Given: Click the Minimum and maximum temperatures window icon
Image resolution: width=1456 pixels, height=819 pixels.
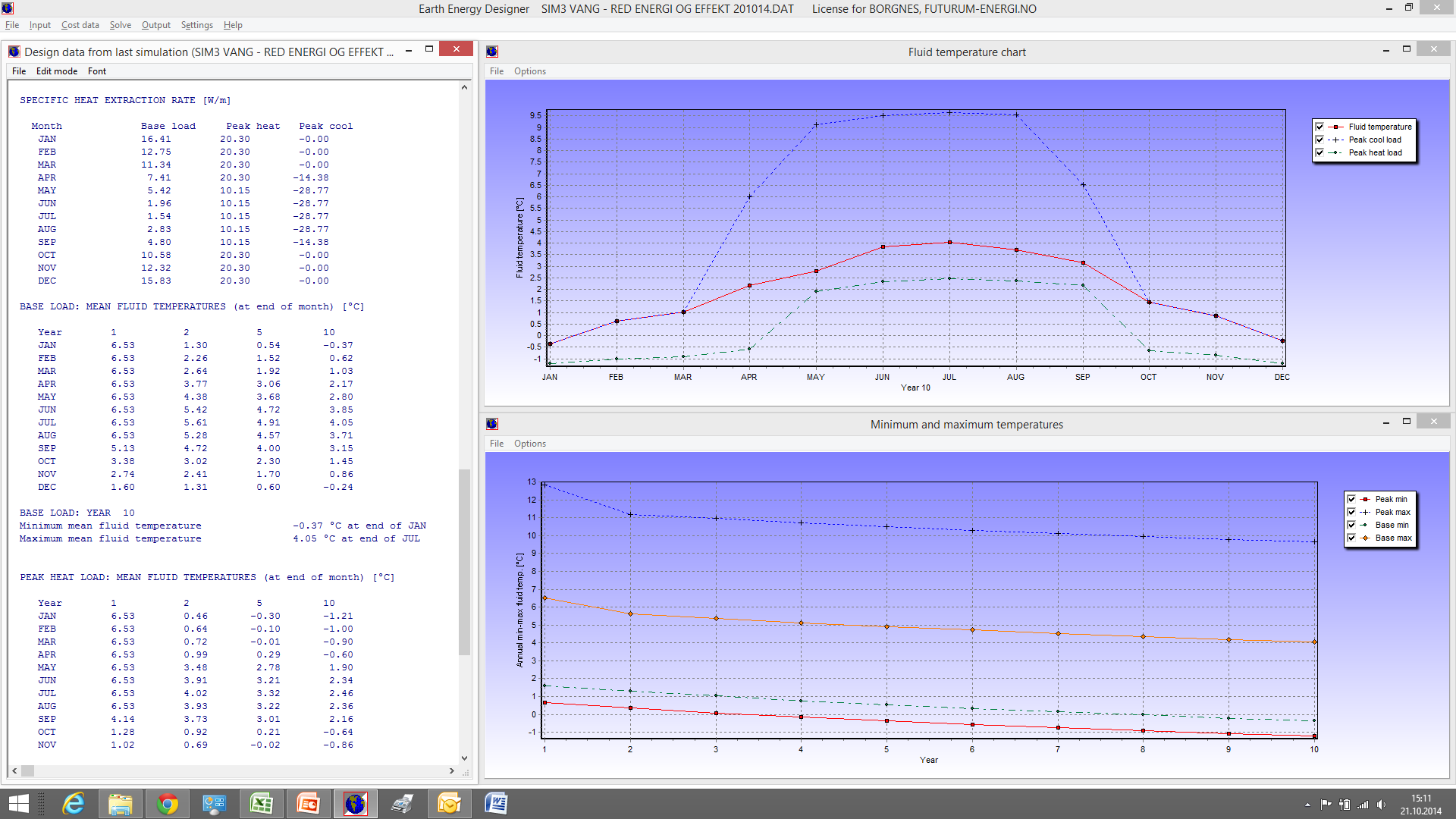Looking at the screenshot, I should [492, 424].
